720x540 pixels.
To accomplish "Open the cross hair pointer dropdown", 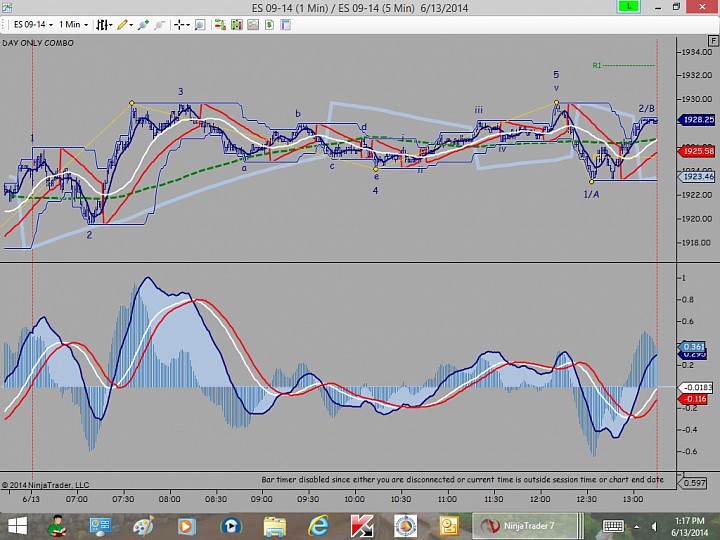I will point(181,25).
